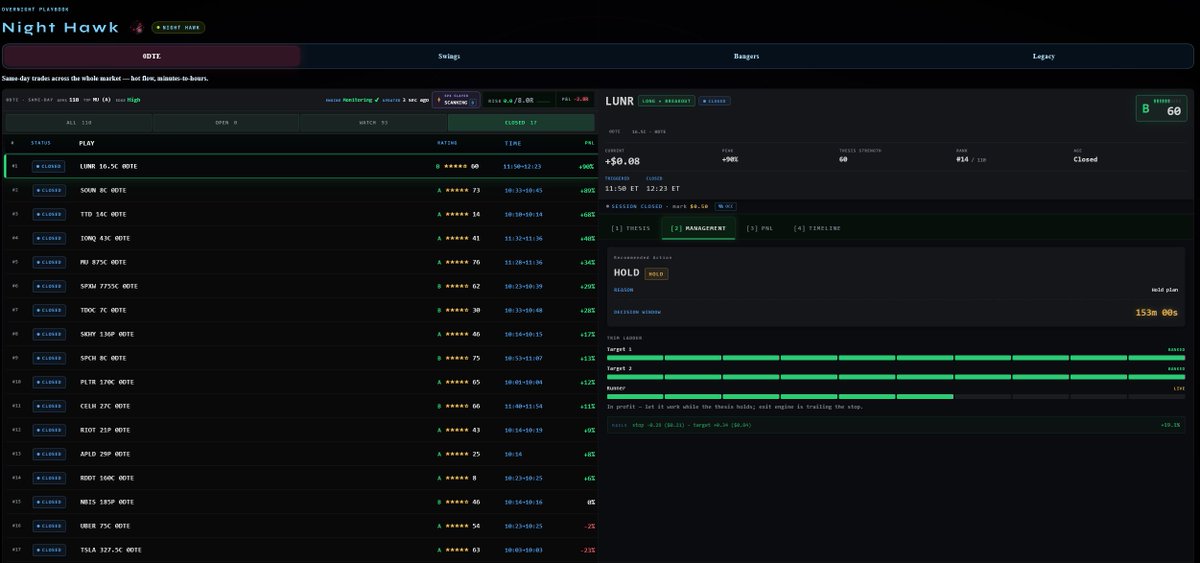
Task: Select the LUNR 16.5C 0DTE row
Action: tap(300, 166)
